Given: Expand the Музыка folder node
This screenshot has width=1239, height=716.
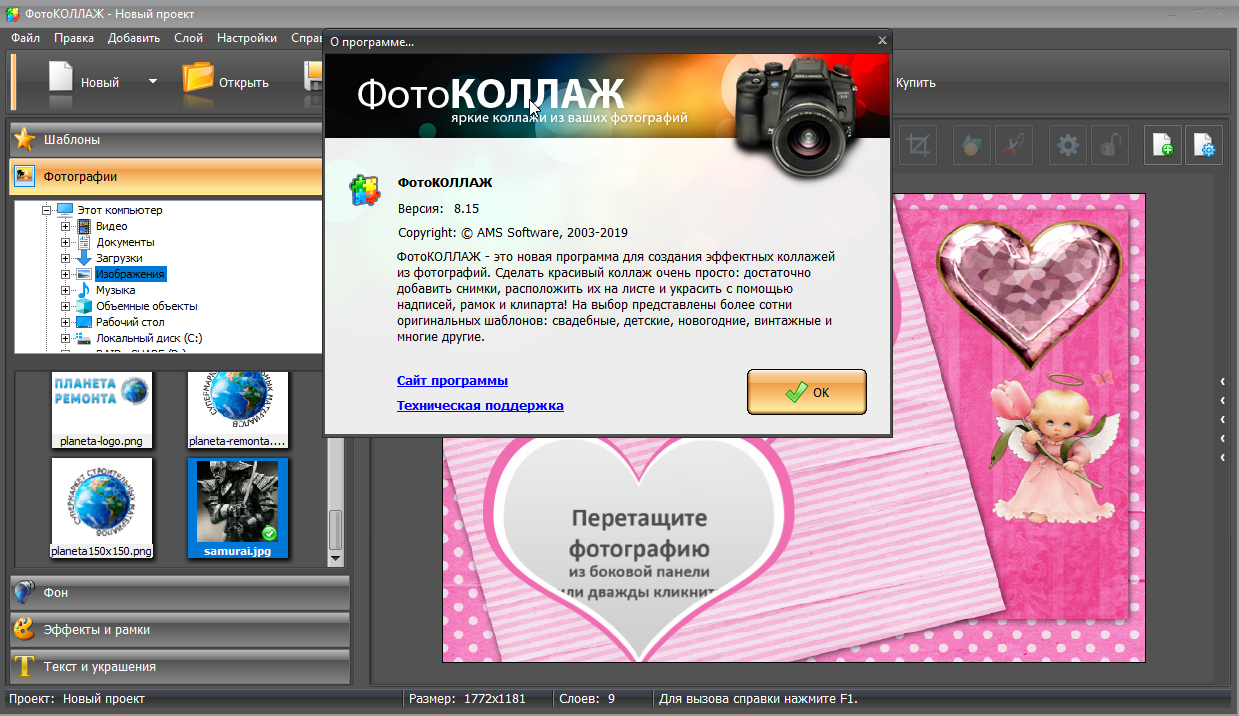Looking at the screenshot, I should [66, 290].
